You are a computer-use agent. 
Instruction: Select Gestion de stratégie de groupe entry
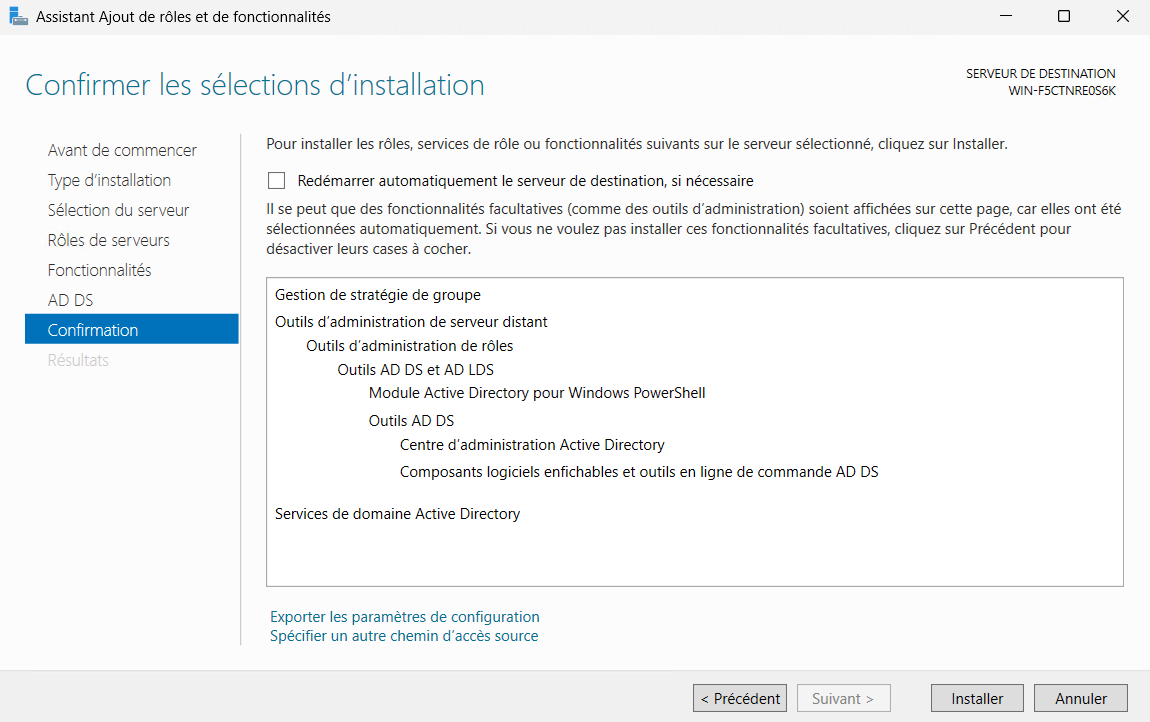[x=377, y=295]
